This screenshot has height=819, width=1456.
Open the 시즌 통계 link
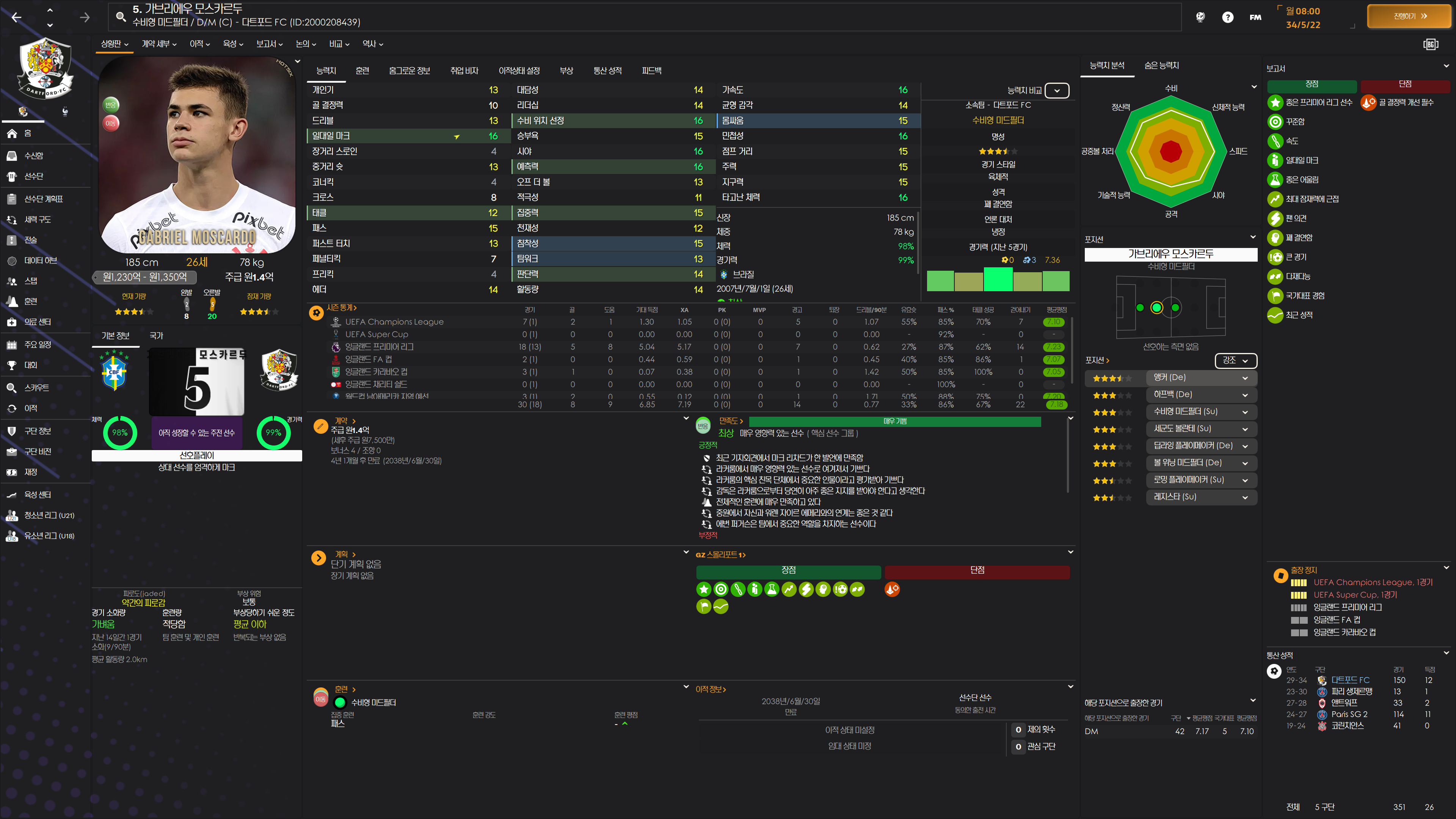pos(341,308)
